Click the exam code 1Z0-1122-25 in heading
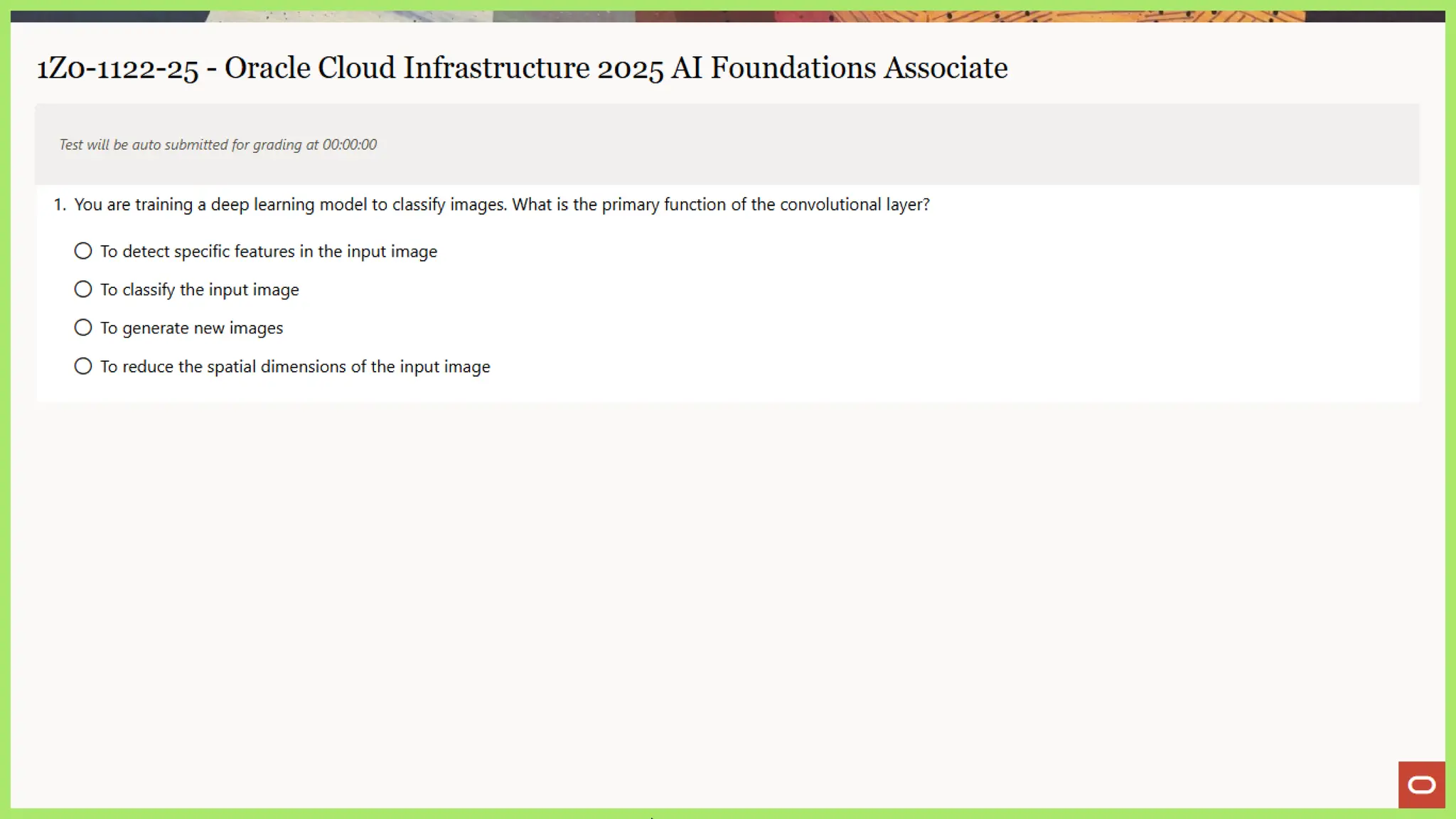 (x=117, y=69)
